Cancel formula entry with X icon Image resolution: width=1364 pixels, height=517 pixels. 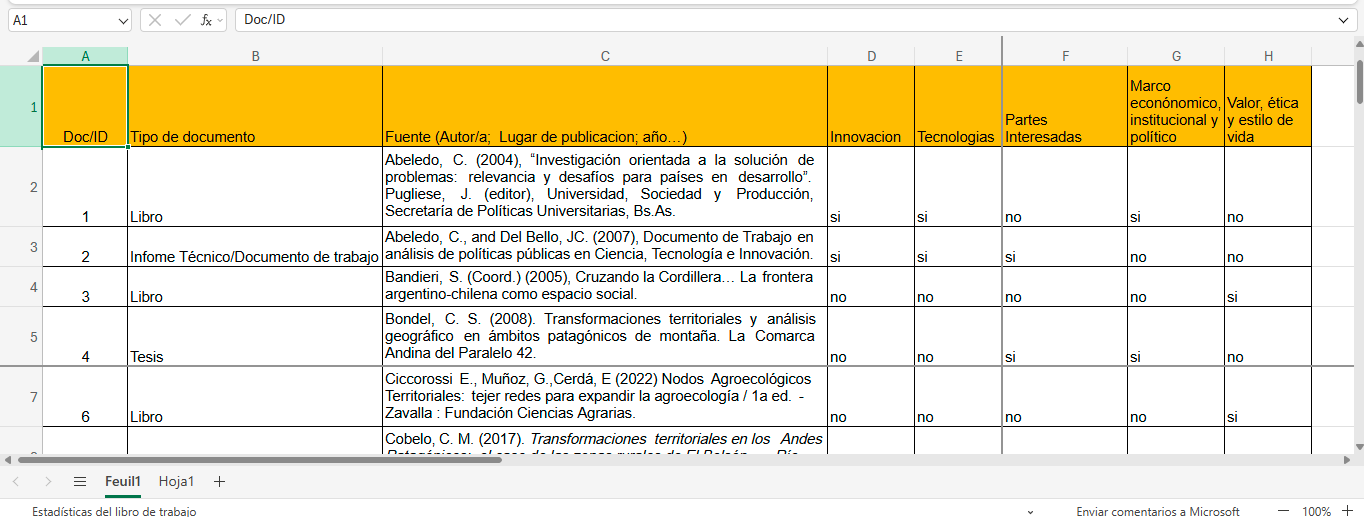(x=157, y=20)
